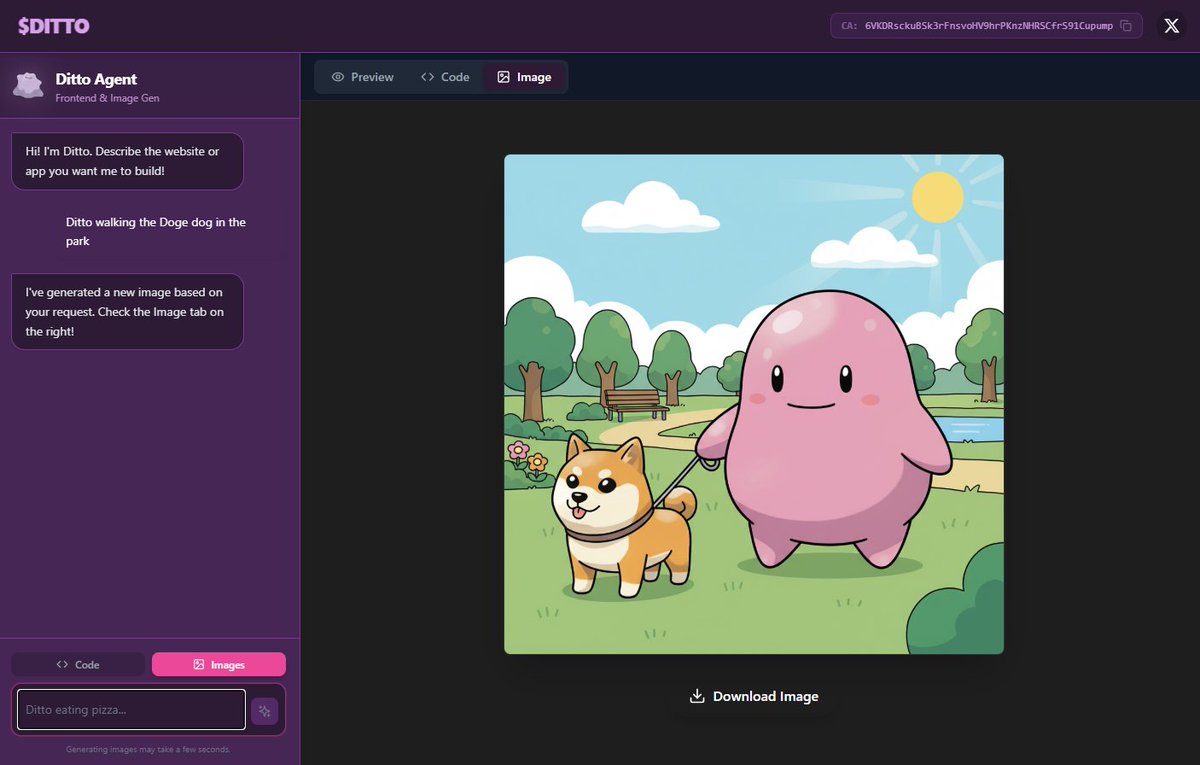Toggle the sidebar to Images view
1200x765 pixels.
click(219, 663)
